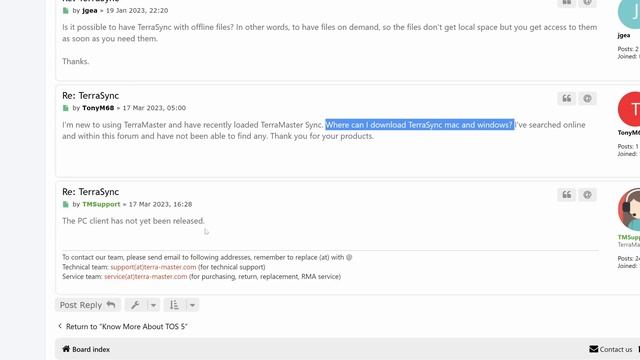Click the @ mention icon on TonyM68's post

click(587, 98)
